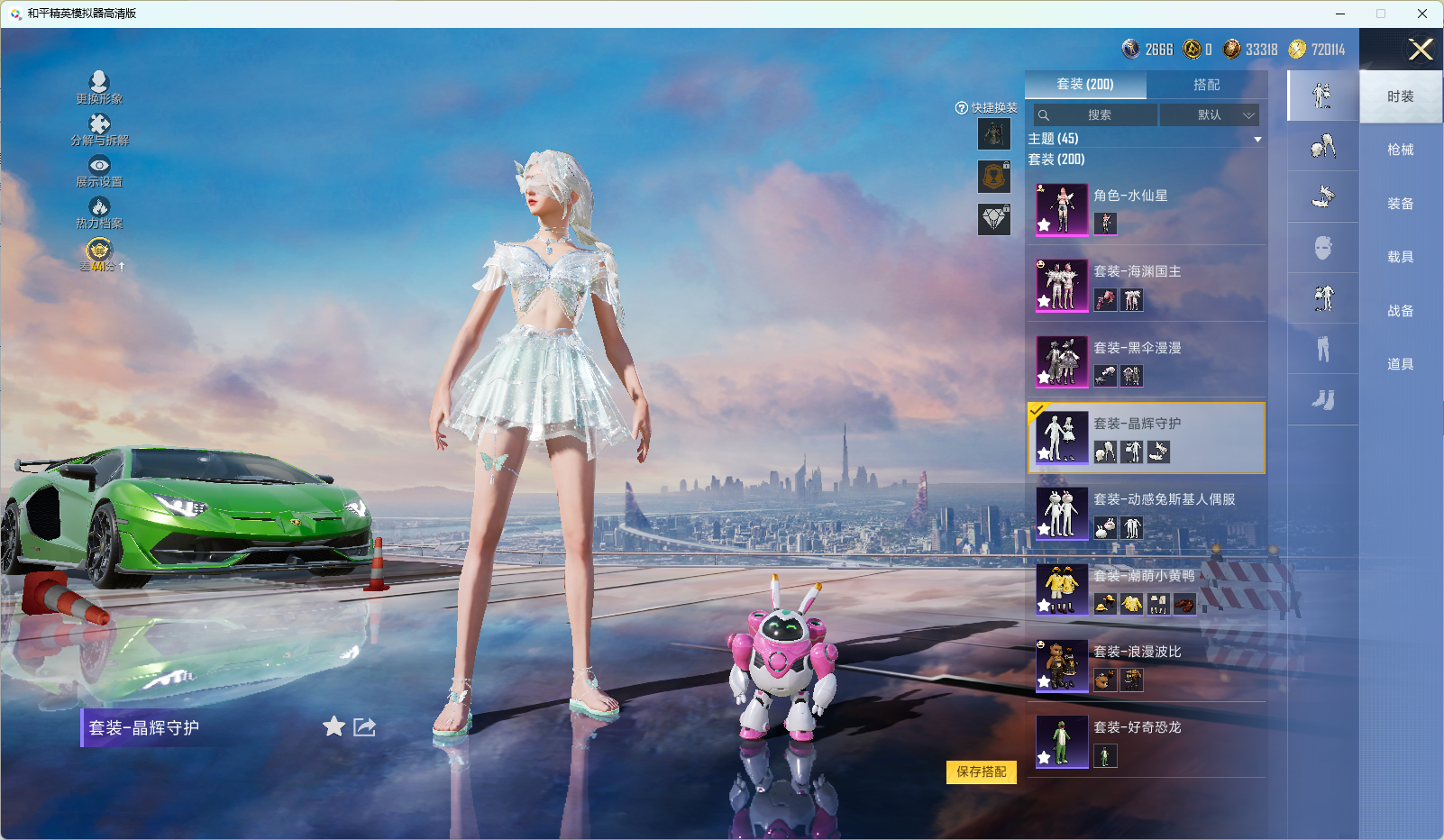The width and height of the screenshot is (1444, 840).
Task: Select the face mask category icon
Action: pyautogui.click(x=1323, y=248)
